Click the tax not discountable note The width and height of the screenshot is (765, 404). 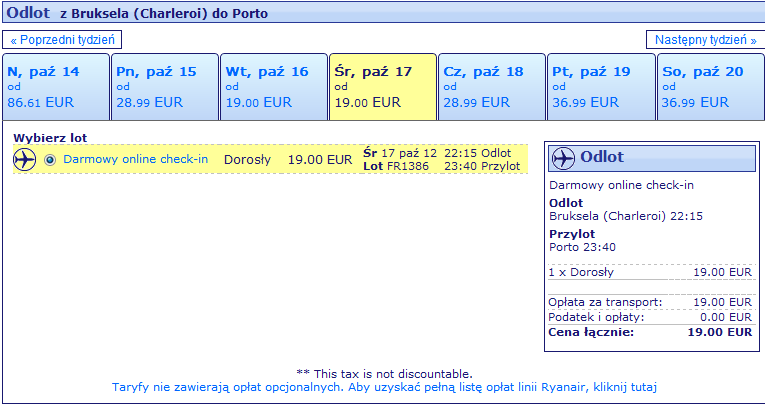(x=384, y=374)
